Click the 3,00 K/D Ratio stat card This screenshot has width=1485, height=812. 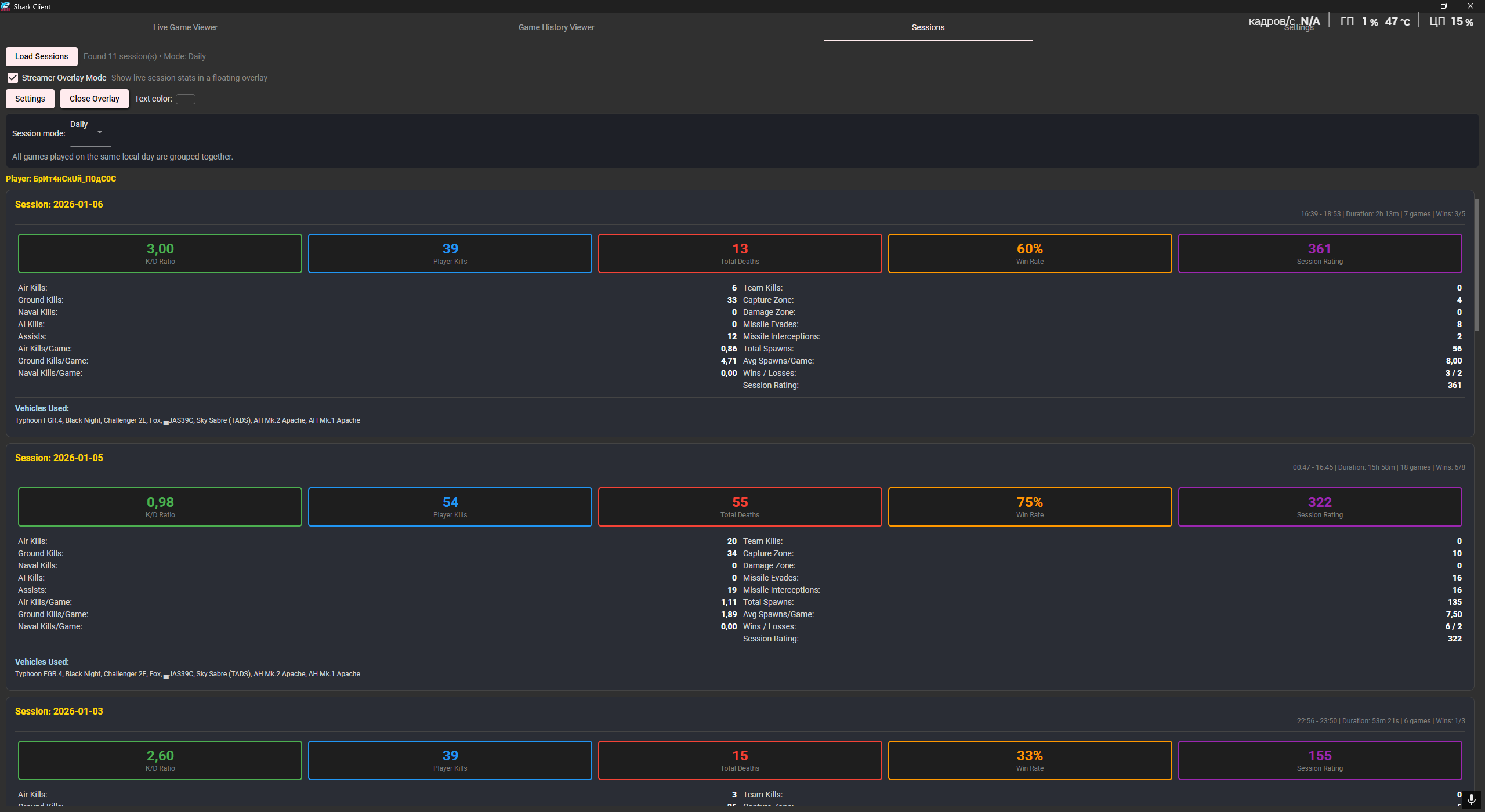coord(160,253)
